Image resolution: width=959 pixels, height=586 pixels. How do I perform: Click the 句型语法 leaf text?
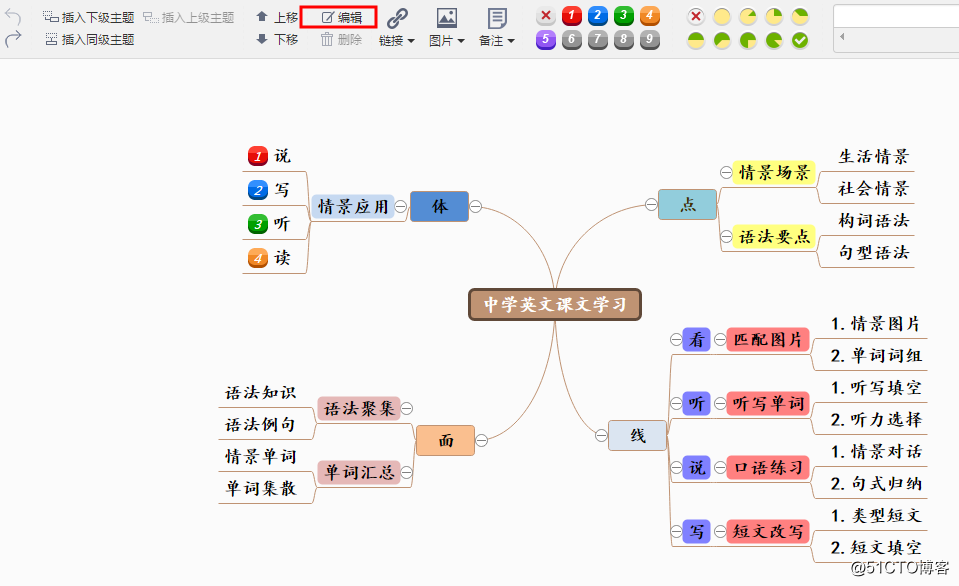(873, 253)
